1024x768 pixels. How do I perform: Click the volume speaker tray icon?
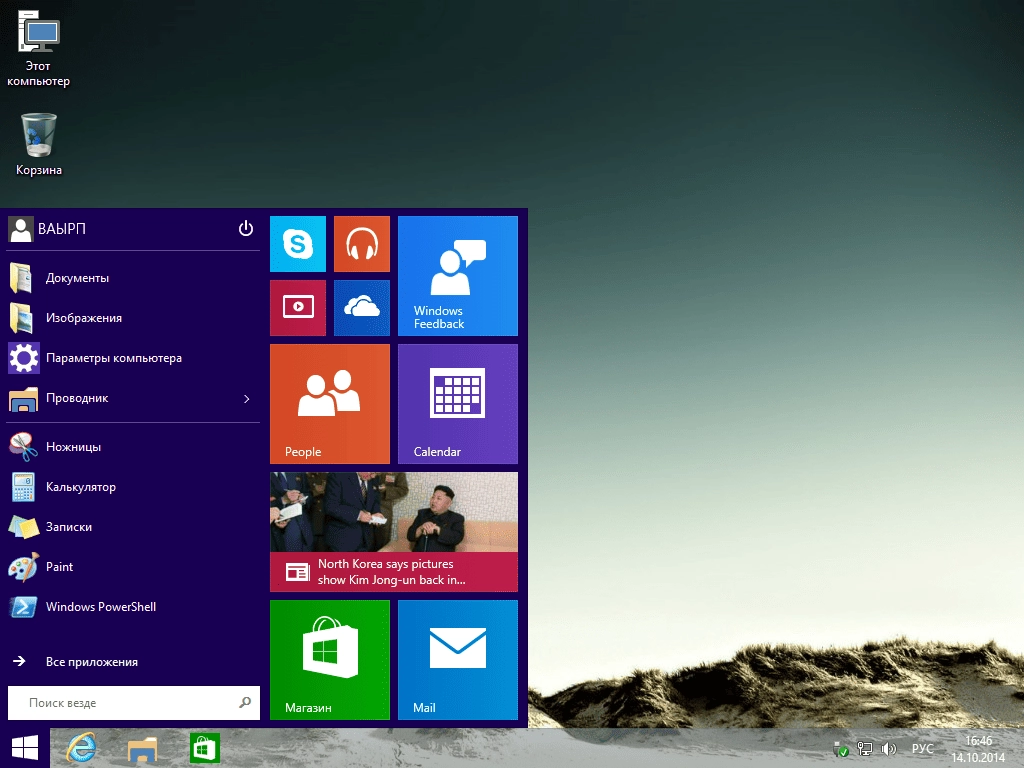point(888,749)
